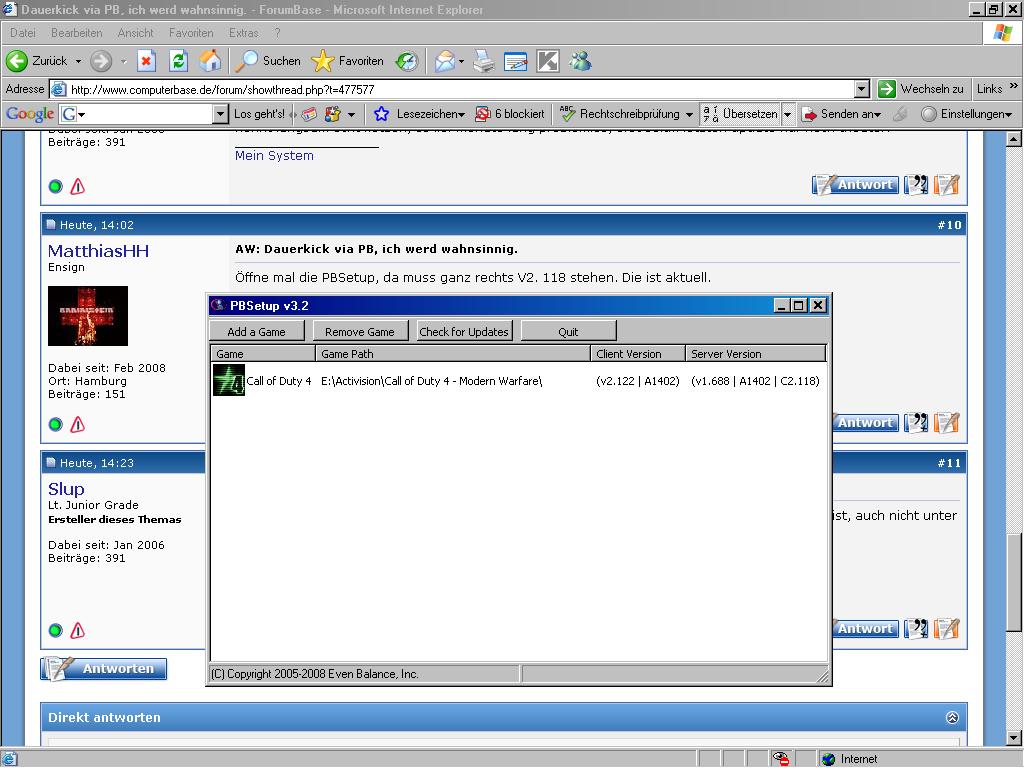
Task: Click Quit in PBSetup window
Action: (x=568, y=331)
